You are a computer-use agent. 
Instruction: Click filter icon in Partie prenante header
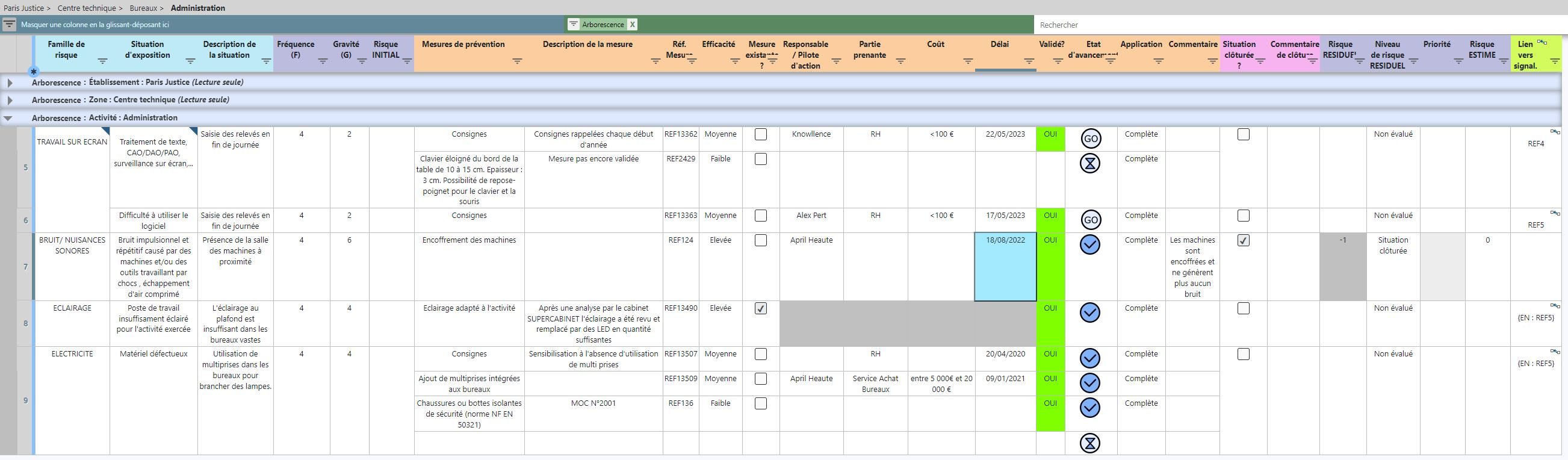[900, 61]
